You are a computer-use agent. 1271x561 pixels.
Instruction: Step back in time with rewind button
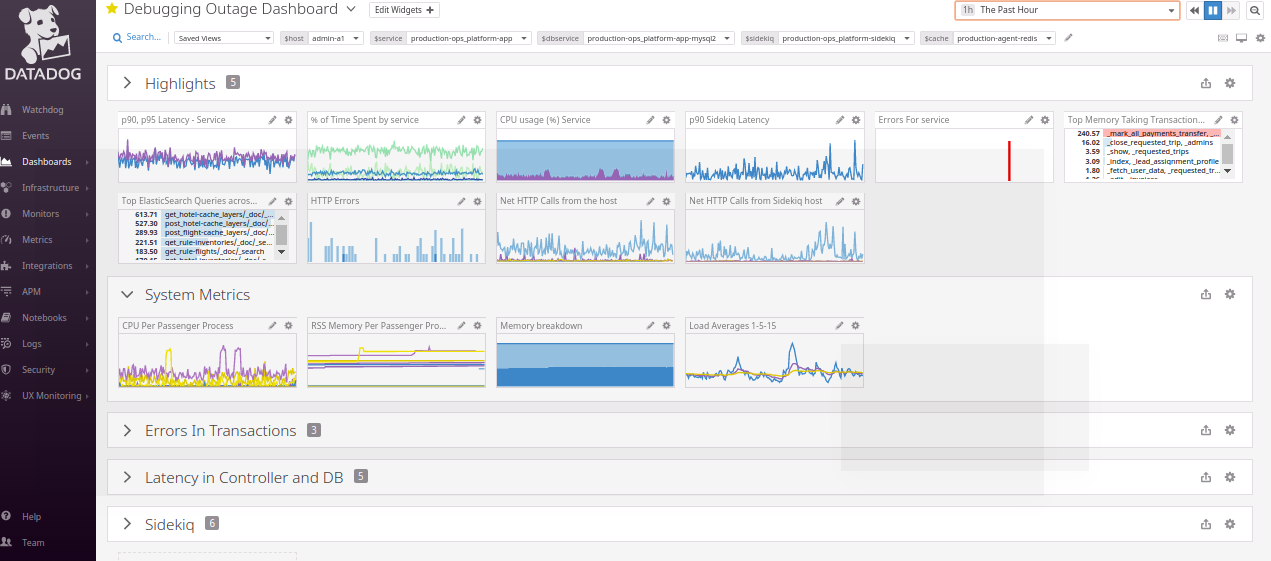point(1194,10)
